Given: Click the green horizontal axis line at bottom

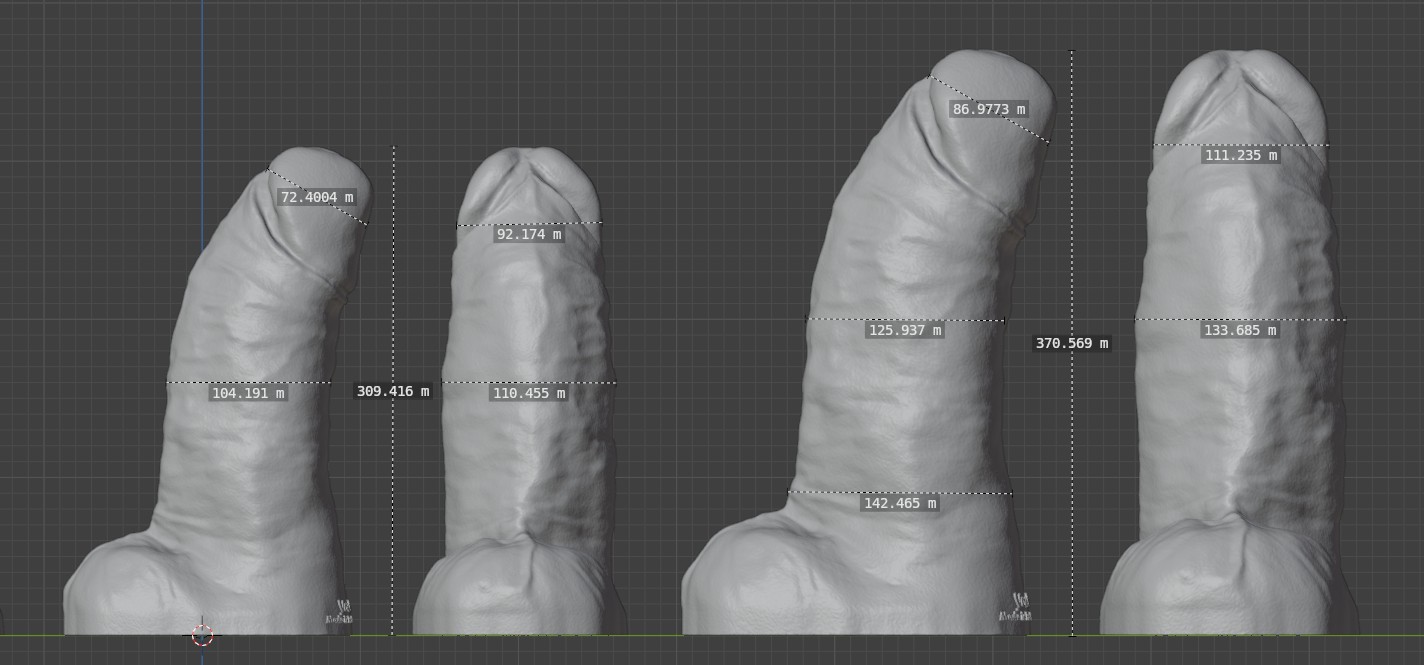Looking at the screenshot, I should pyautogui.click(x=650, y=635).
